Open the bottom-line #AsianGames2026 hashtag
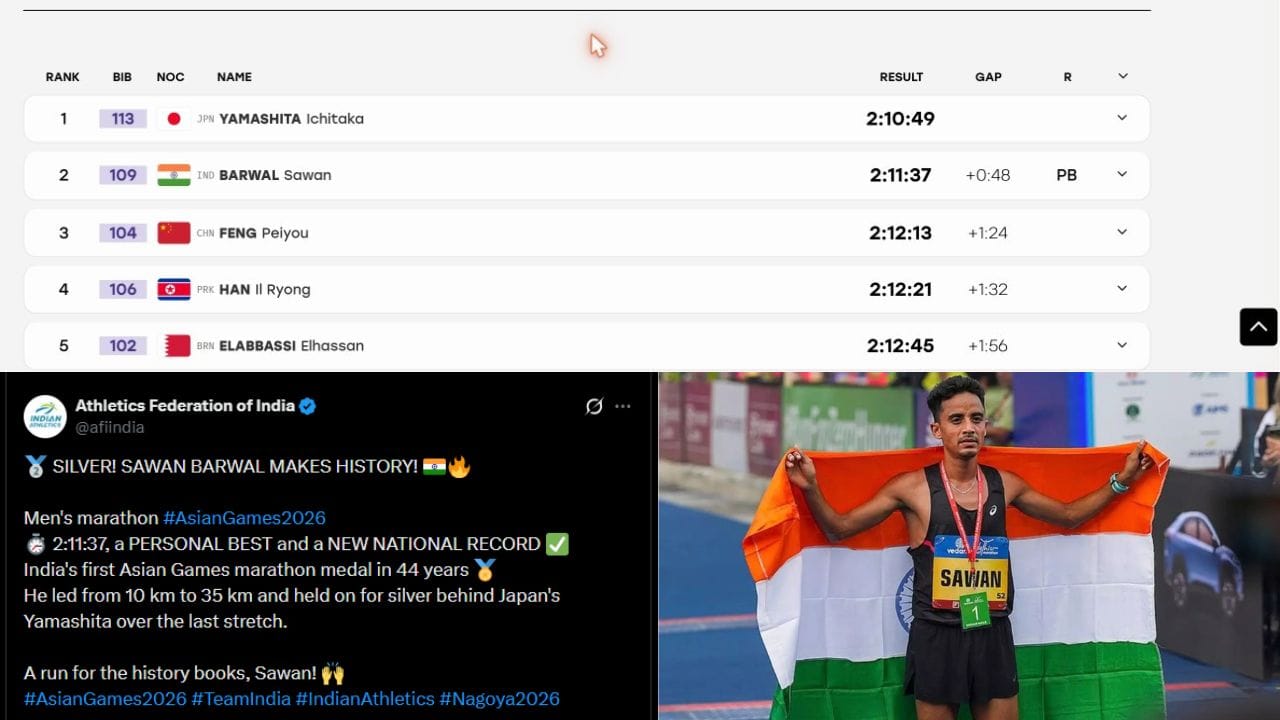 tap(105, 699)
